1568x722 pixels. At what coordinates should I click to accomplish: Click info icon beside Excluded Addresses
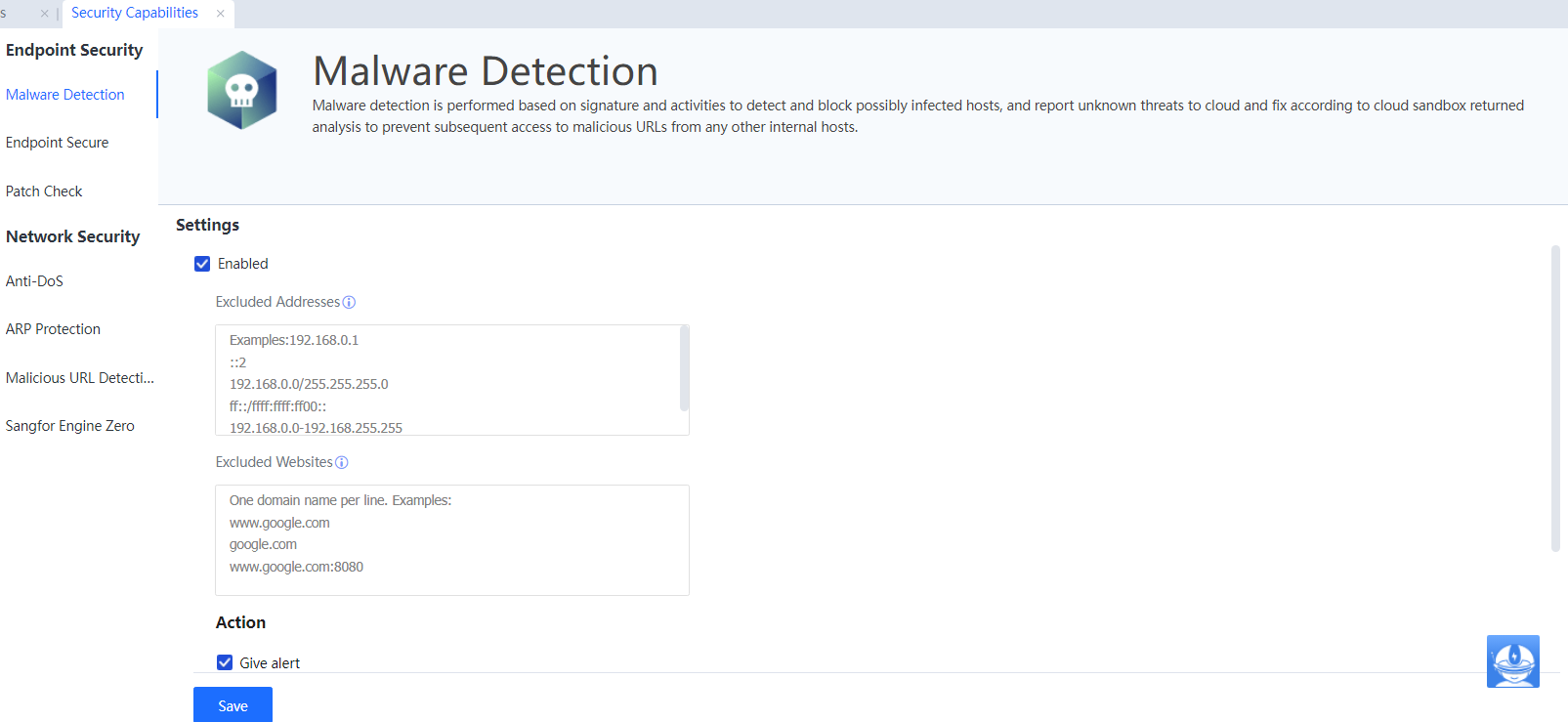point(349,303)
